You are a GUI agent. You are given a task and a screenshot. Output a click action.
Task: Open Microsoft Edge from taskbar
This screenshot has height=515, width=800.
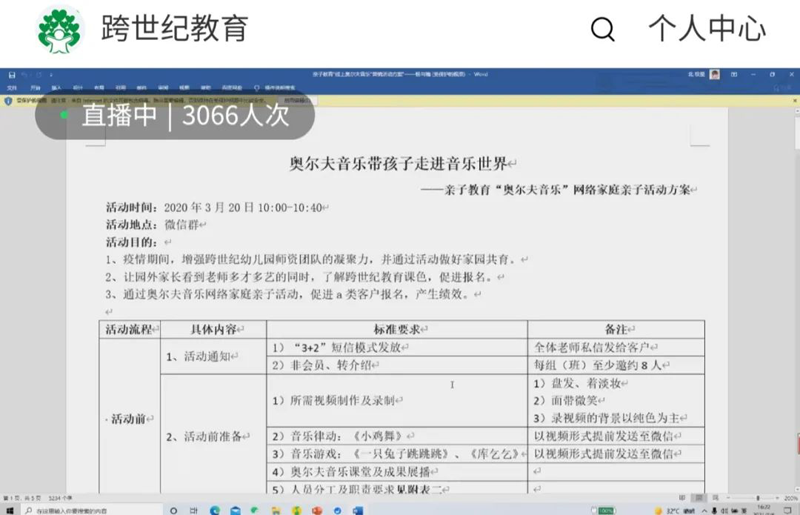[215, 510]
